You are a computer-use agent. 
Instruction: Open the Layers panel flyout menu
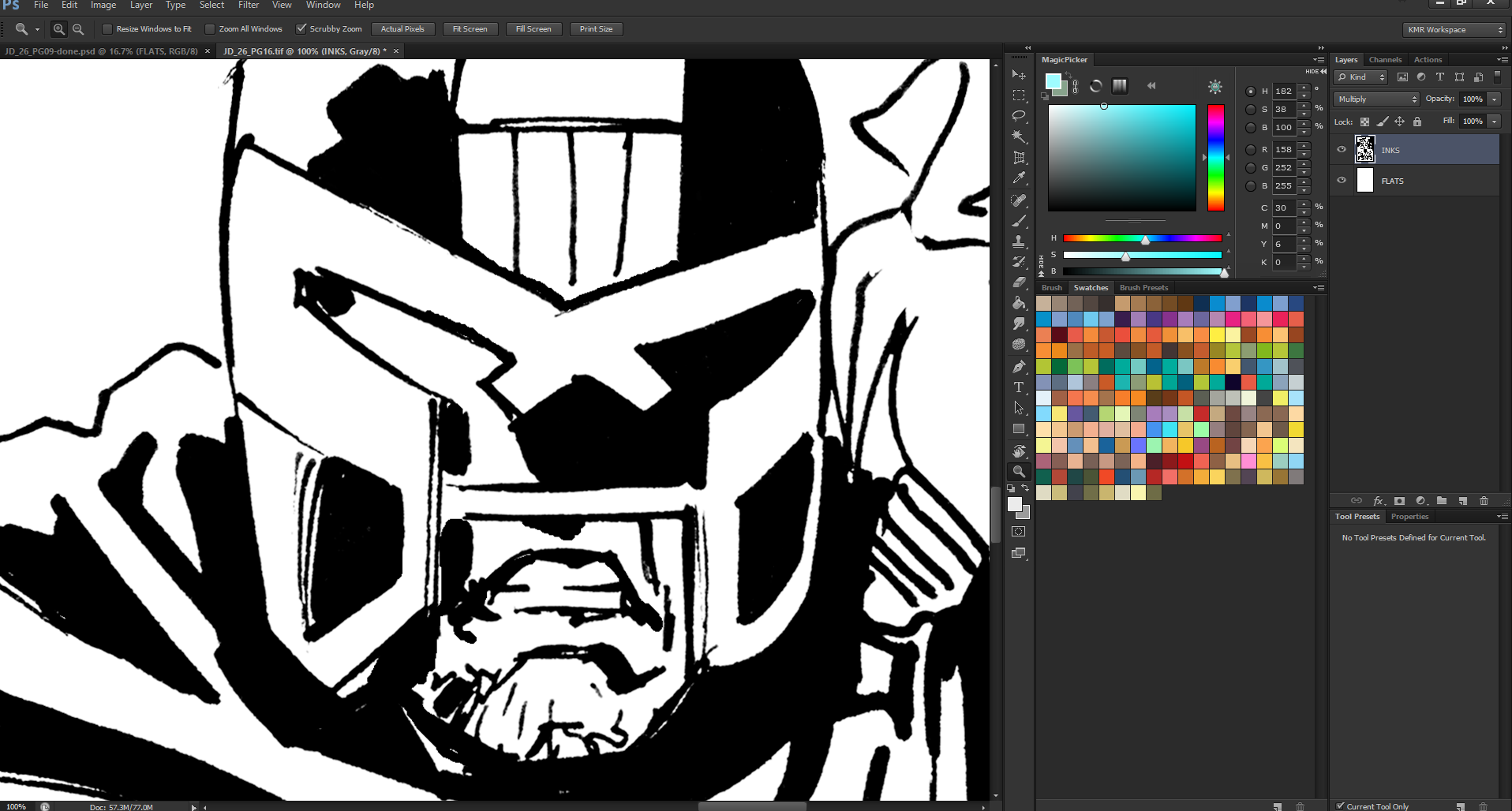[1502, 60]
